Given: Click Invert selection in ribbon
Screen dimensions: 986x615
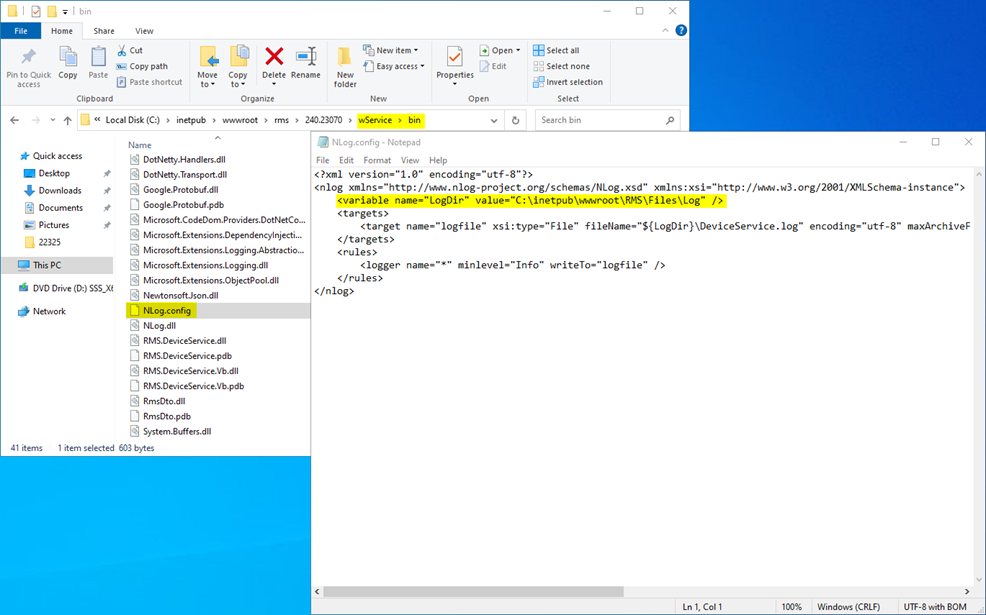Looking at the screenshot, I should [568, 82].
